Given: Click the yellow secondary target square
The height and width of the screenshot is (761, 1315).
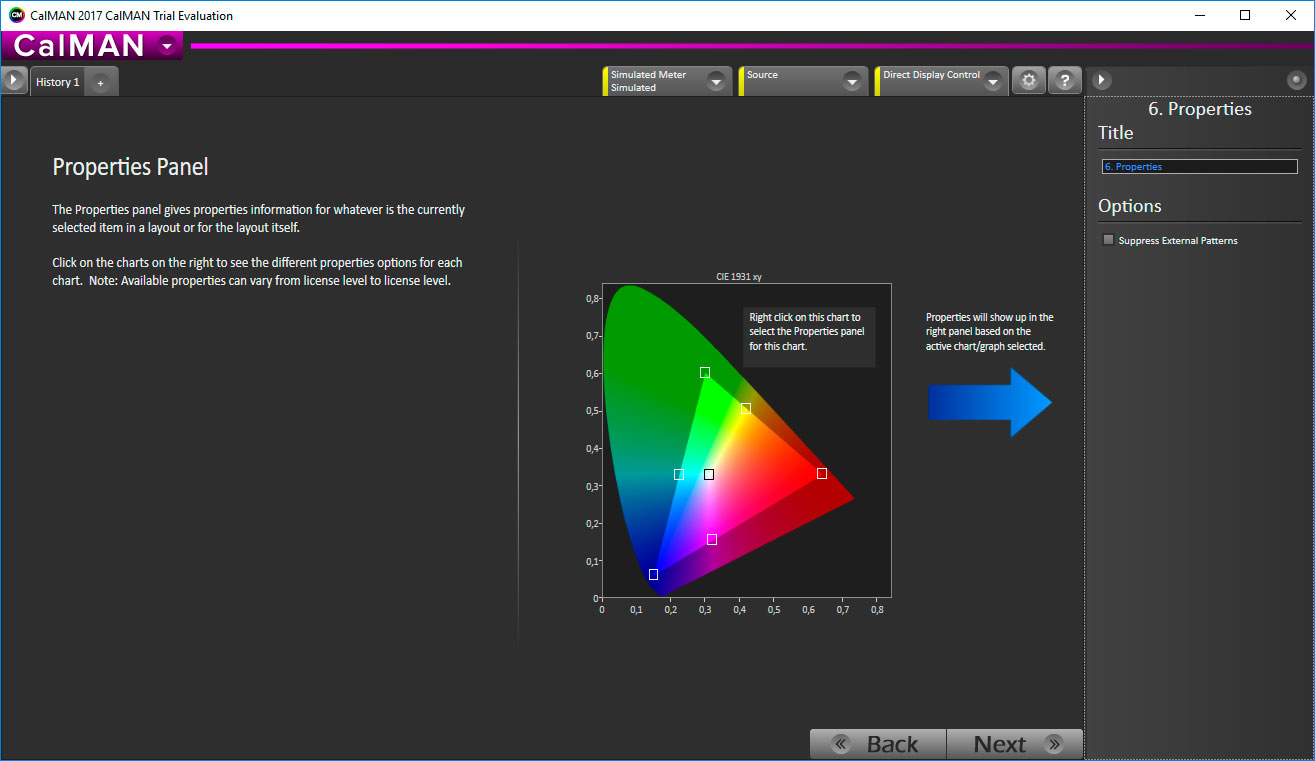Looking at the screenshot, I should (x=746, y=408).
